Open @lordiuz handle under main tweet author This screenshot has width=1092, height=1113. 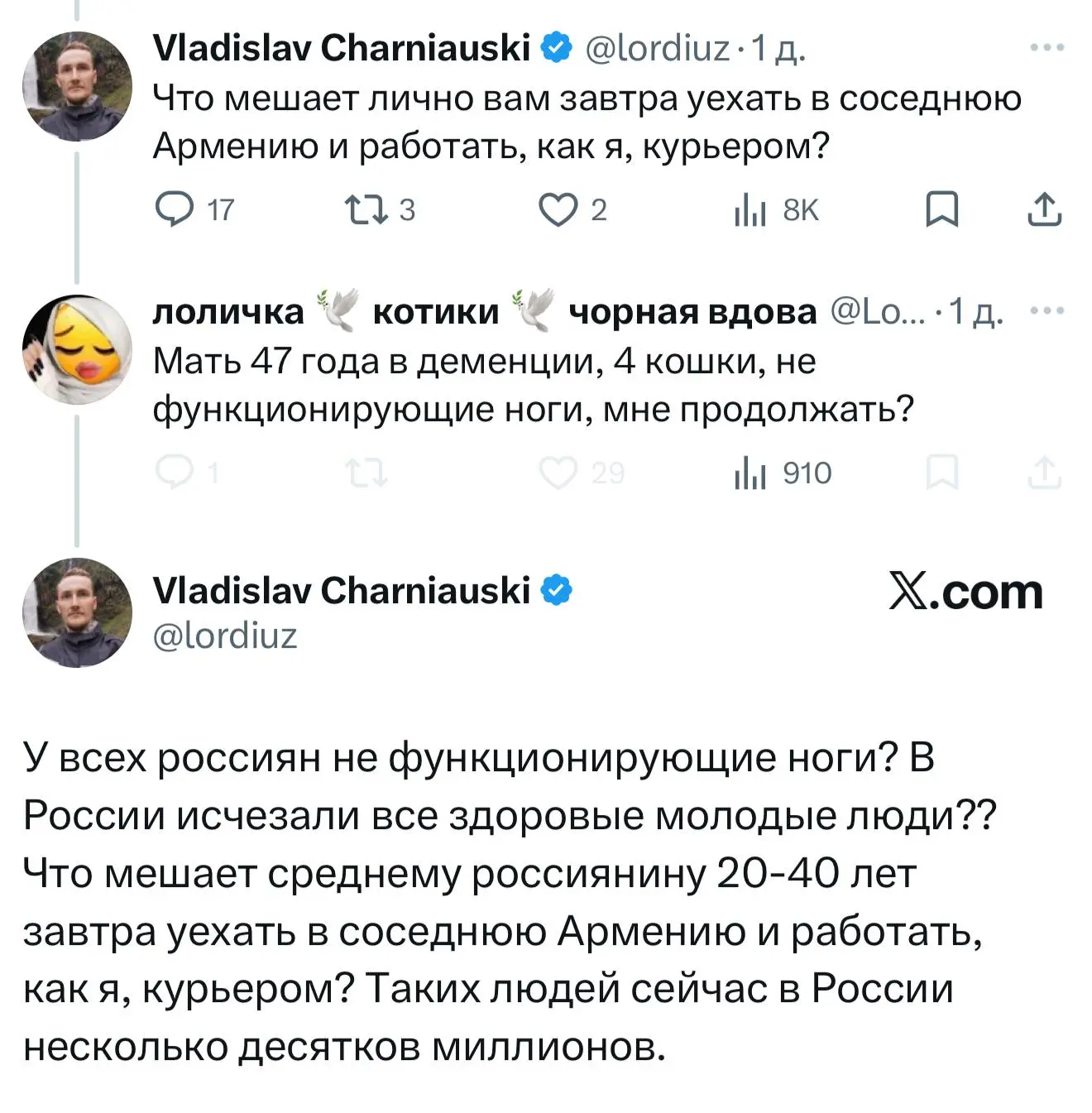225,636
